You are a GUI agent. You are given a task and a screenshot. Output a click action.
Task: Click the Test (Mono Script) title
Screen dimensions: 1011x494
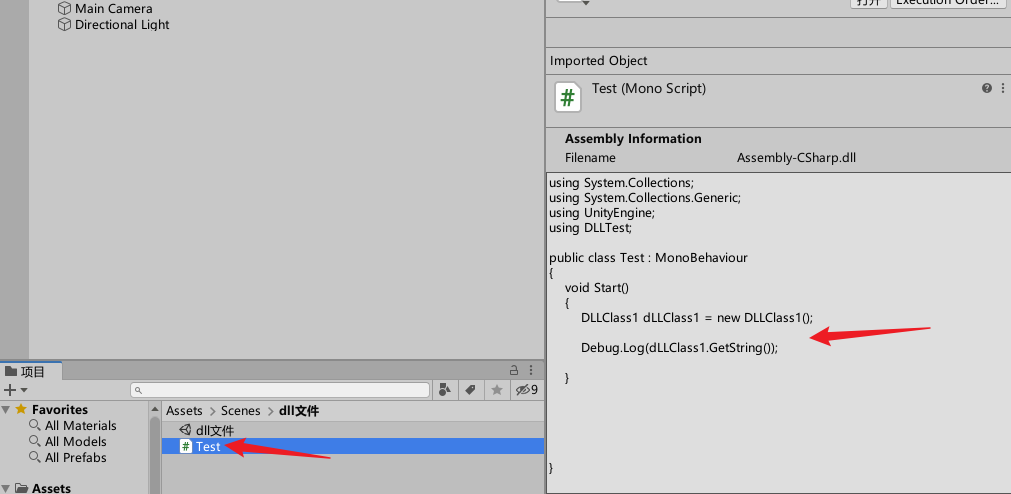(649, 89)
